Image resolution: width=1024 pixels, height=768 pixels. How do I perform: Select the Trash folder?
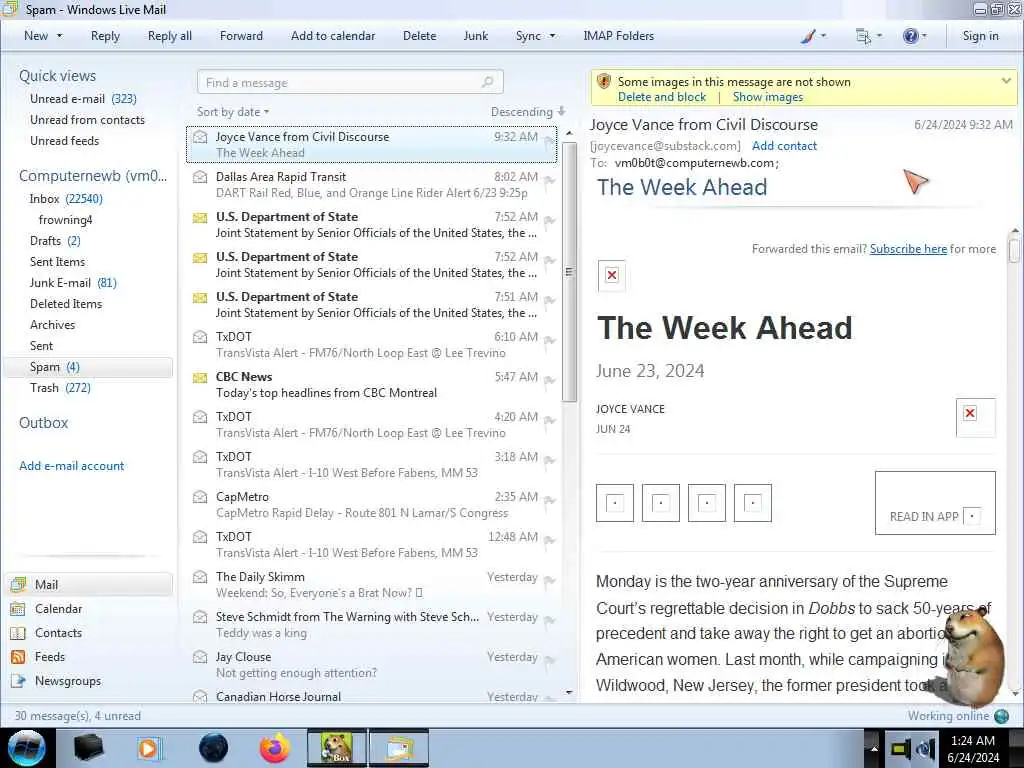click(60, 388)
